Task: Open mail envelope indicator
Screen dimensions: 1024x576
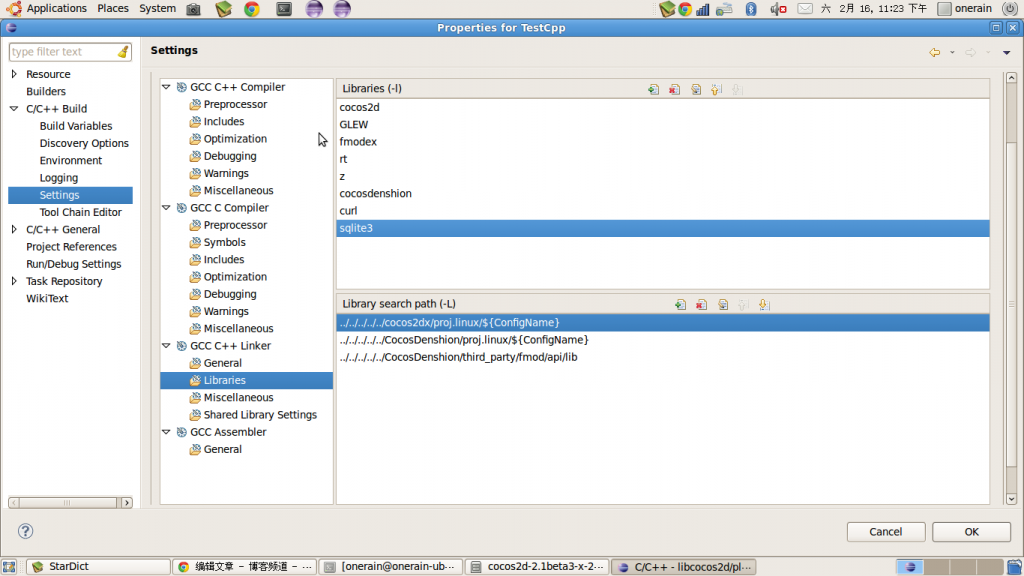Action: pos(805,8)
